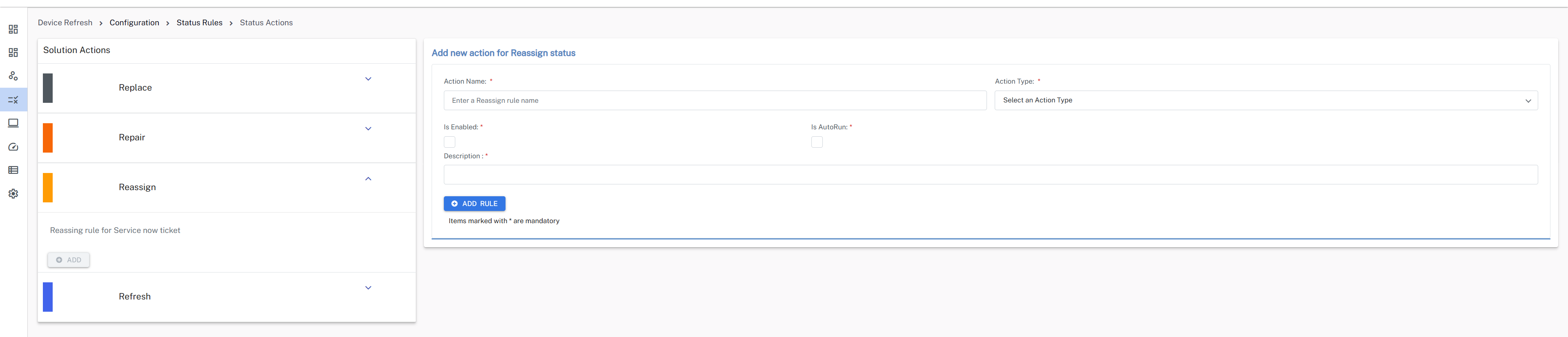Expand the Refresh action chevron
1568x337 pixels.
[x=368, y=288]
